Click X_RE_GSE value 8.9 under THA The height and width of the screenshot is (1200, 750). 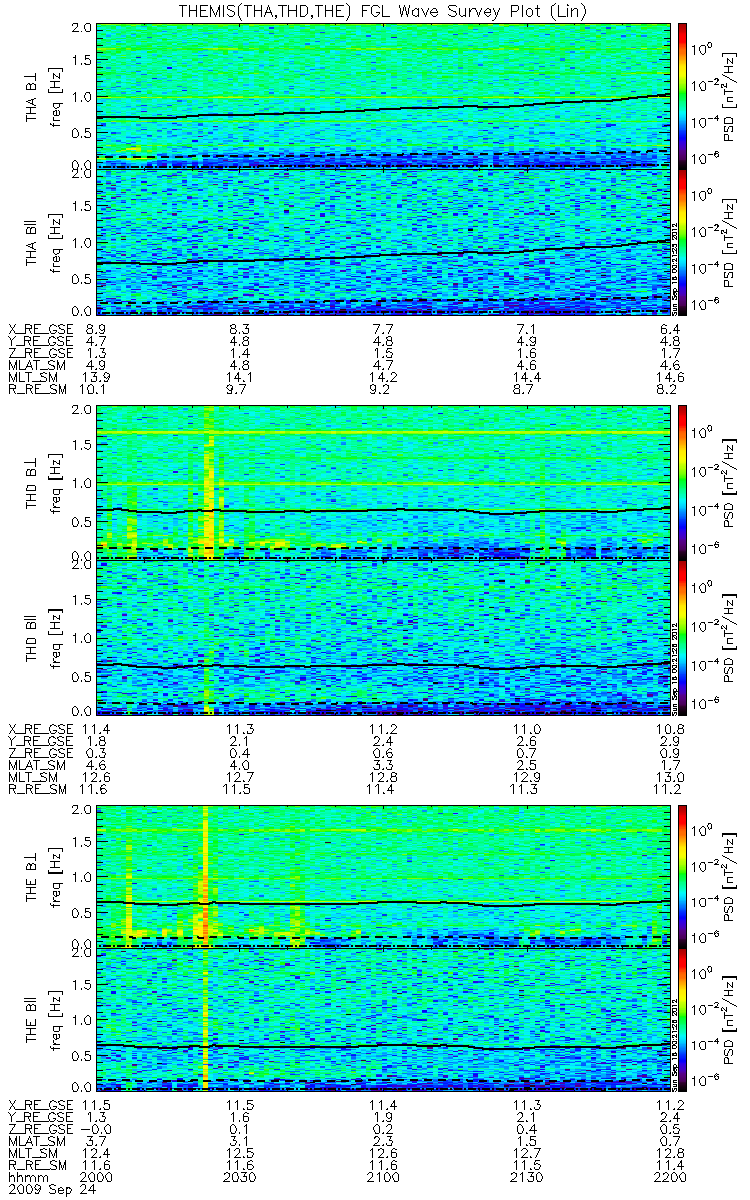[x=97, y=329]
